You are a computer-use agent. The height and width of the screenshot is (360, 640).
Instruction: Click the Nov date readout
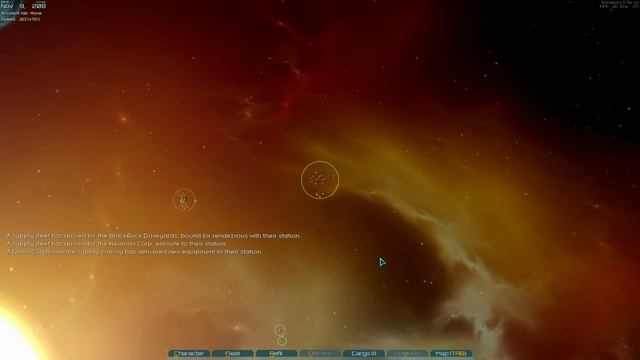point(23,6)
